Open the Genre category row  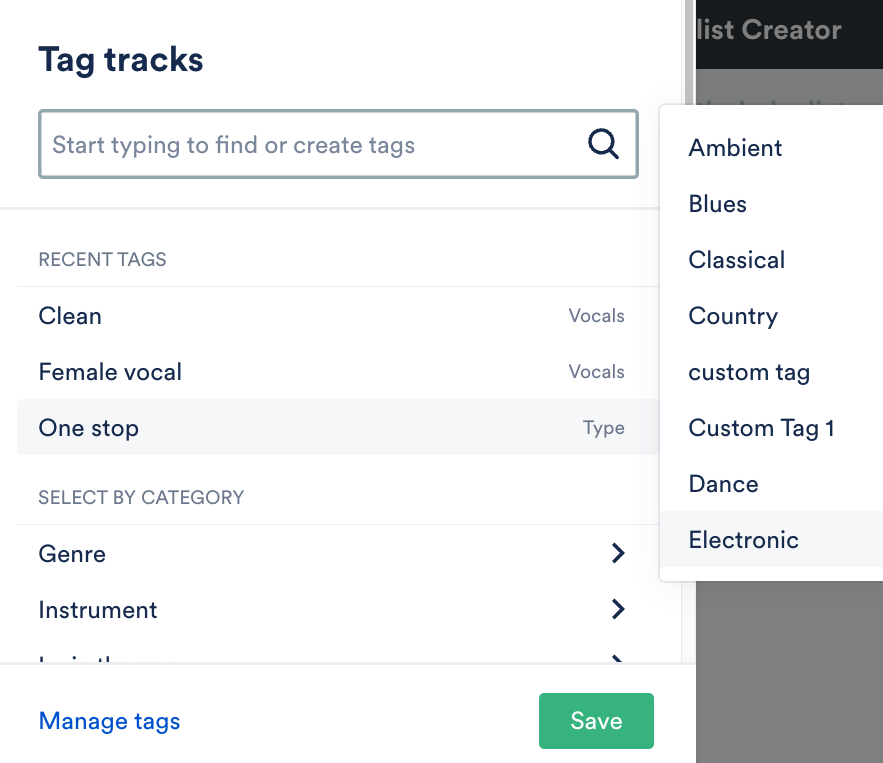click(72, 553)
